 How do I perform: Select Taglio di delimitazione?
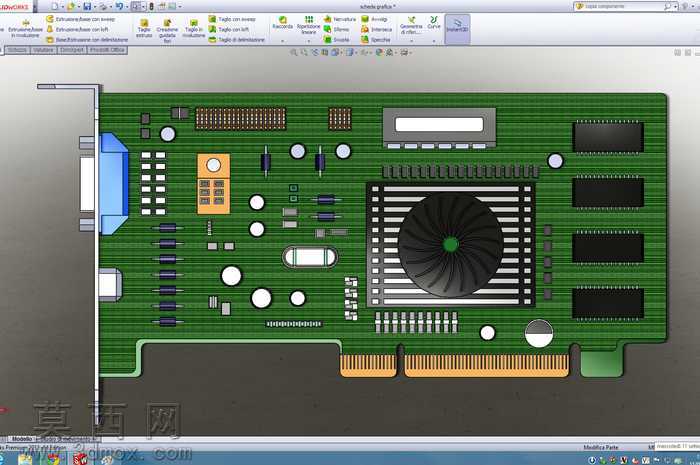click(237, 40)
